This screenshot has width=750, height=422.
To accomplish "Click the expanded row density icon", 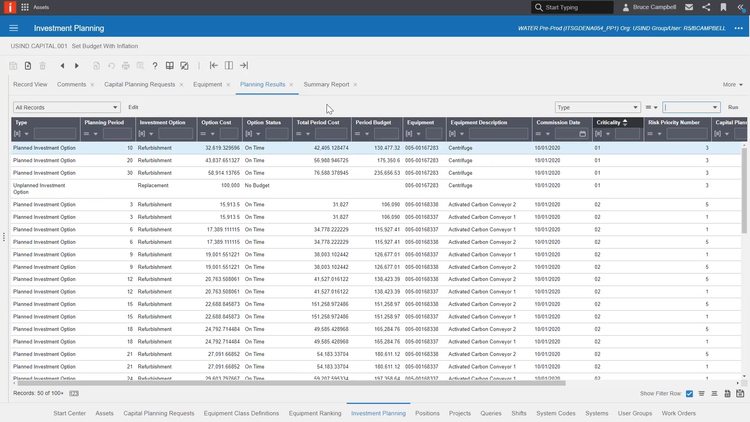I will [714, 393].
